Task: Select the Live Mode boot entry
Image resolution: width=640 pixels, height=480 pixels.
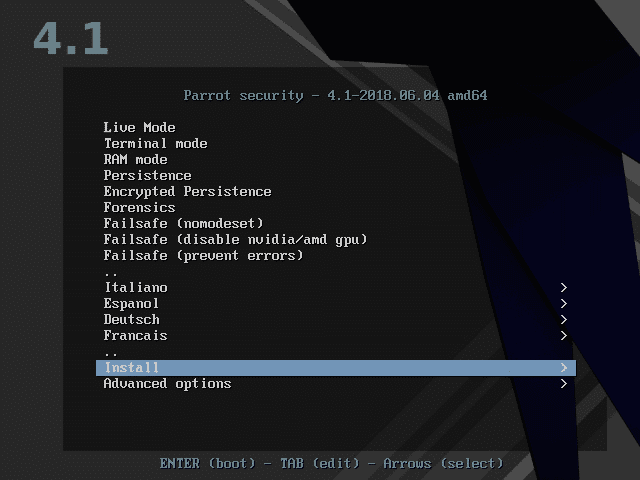Action: (x=139, y=127)
